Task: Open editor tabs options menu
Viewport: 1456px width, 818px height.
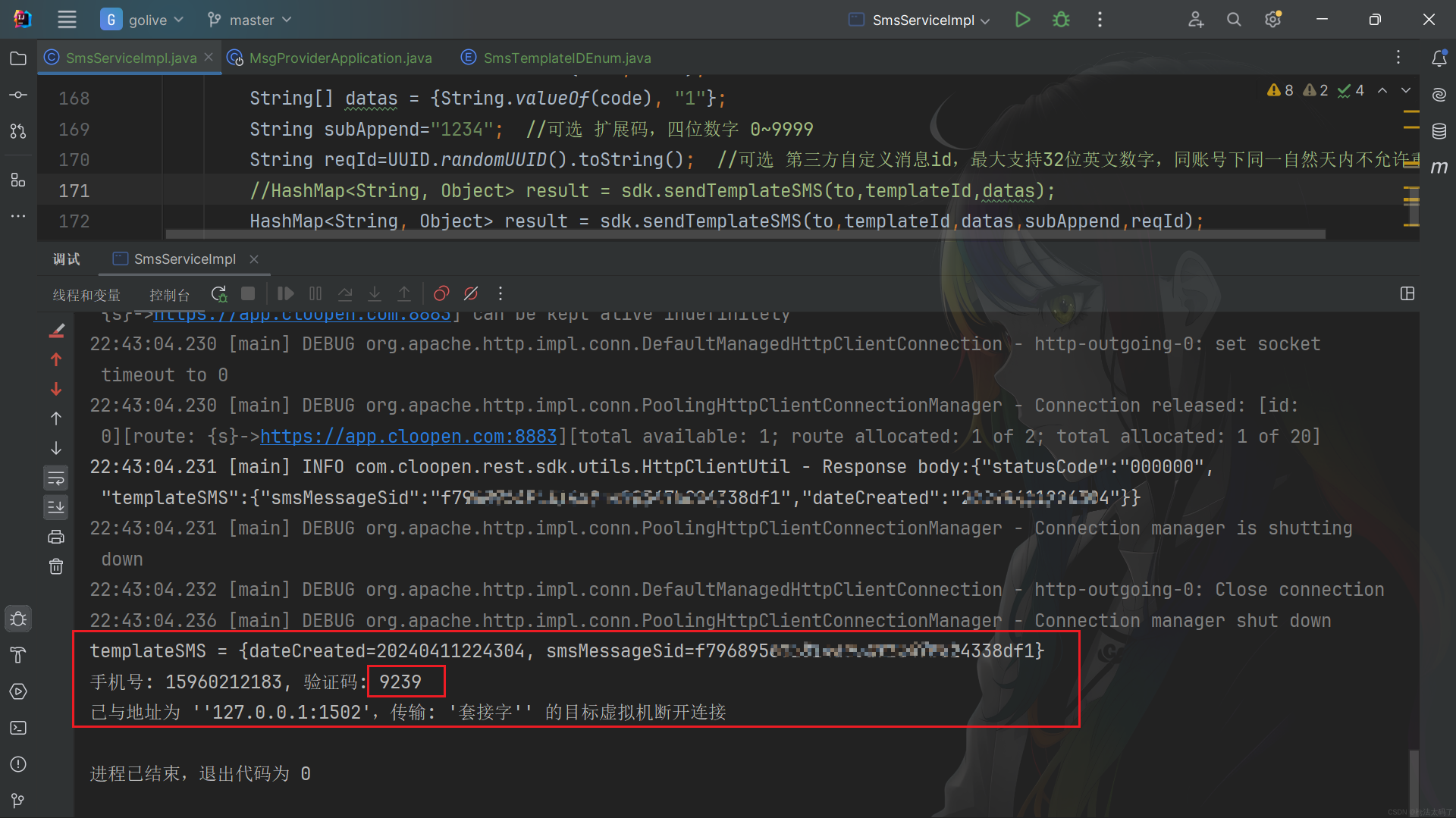Action: (1398, 58)
